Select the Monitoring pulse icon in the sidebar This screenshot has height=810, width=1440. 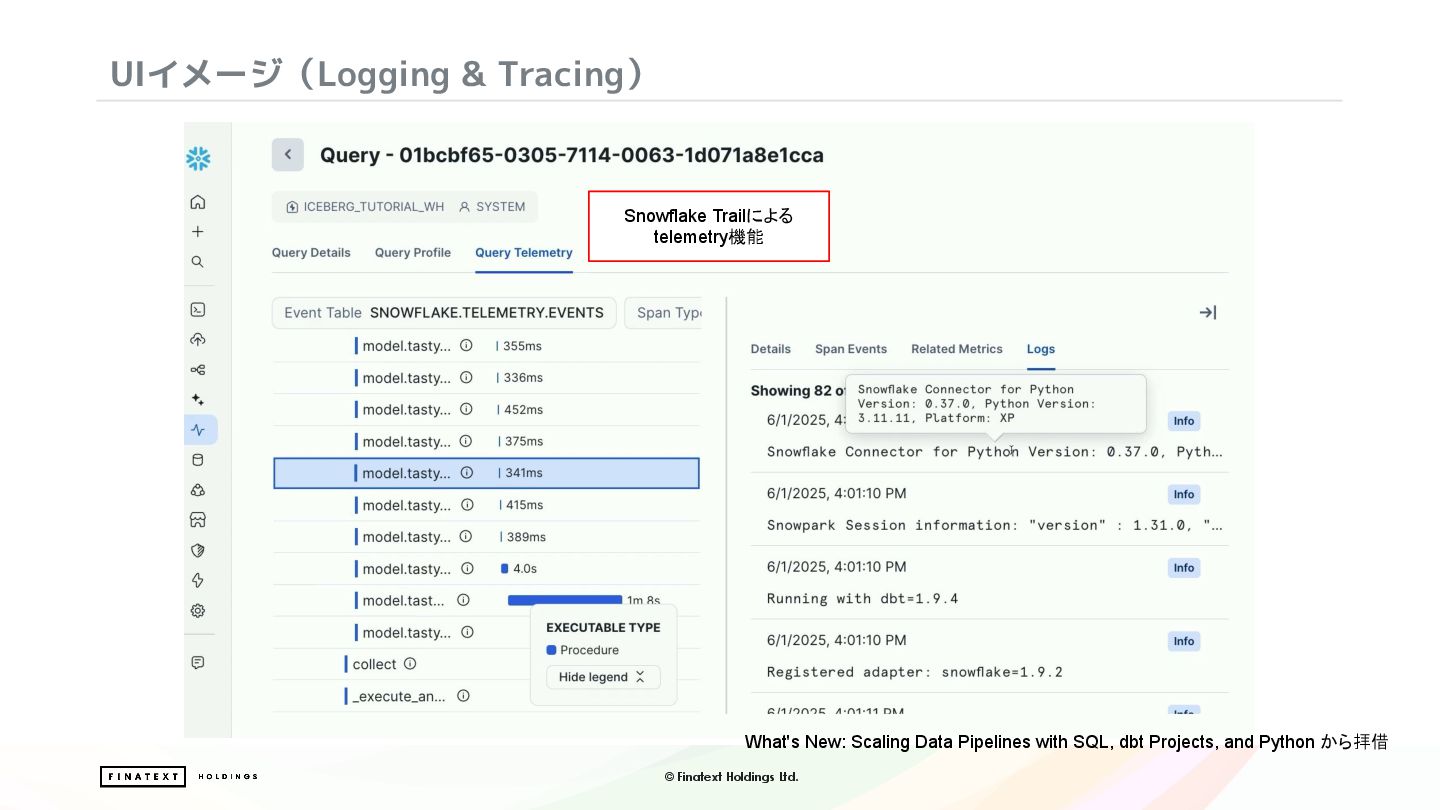click(199, 430)
